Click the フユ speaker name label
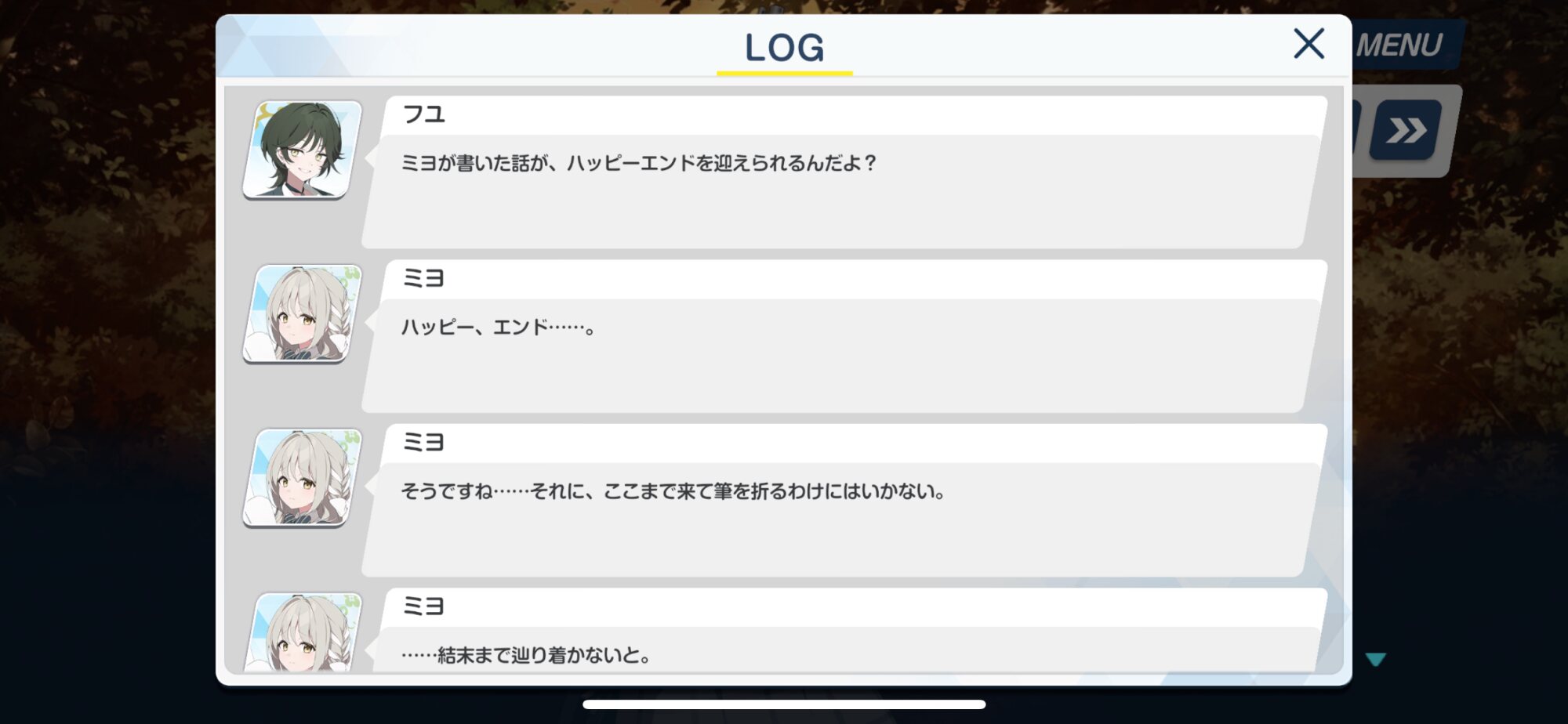Screen dimensions: 1568x724 point(423,114)
